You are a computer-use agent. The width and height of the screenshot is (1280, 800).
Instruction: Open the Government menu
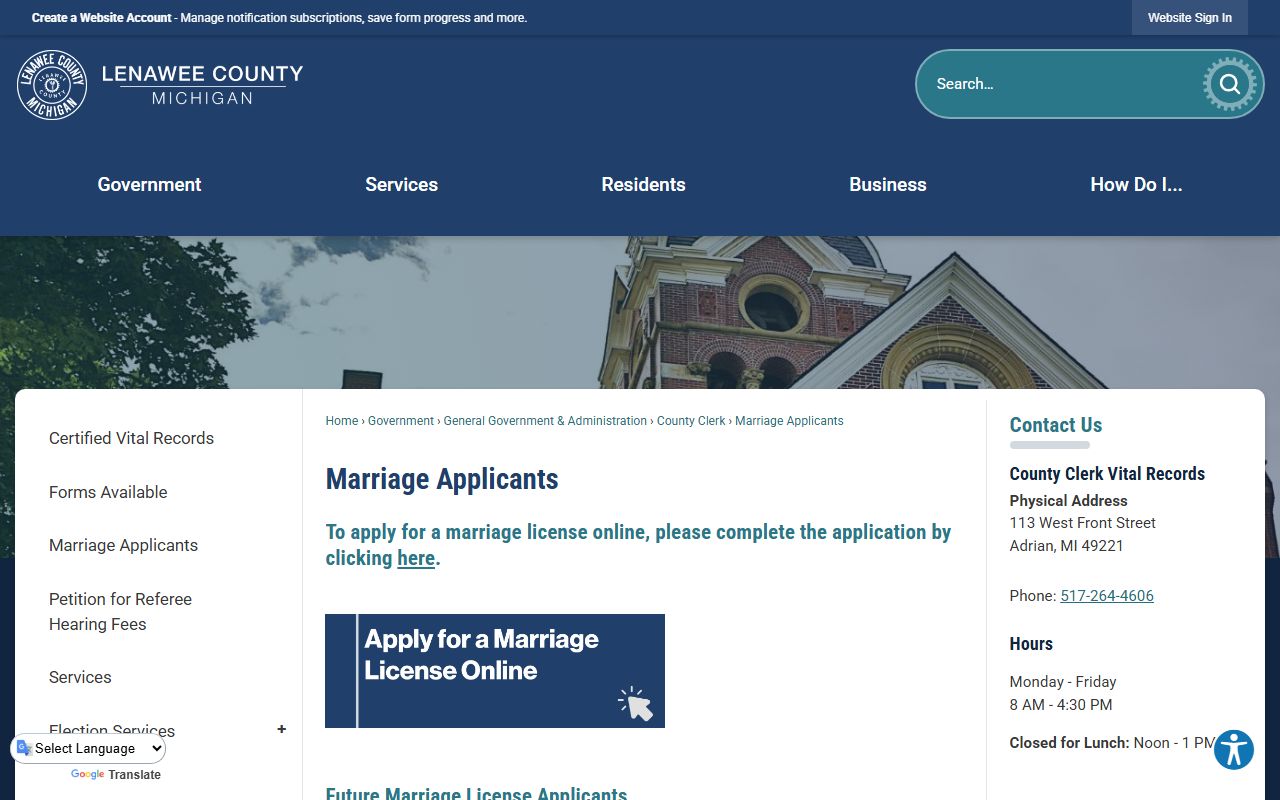[x=149, y=184]
